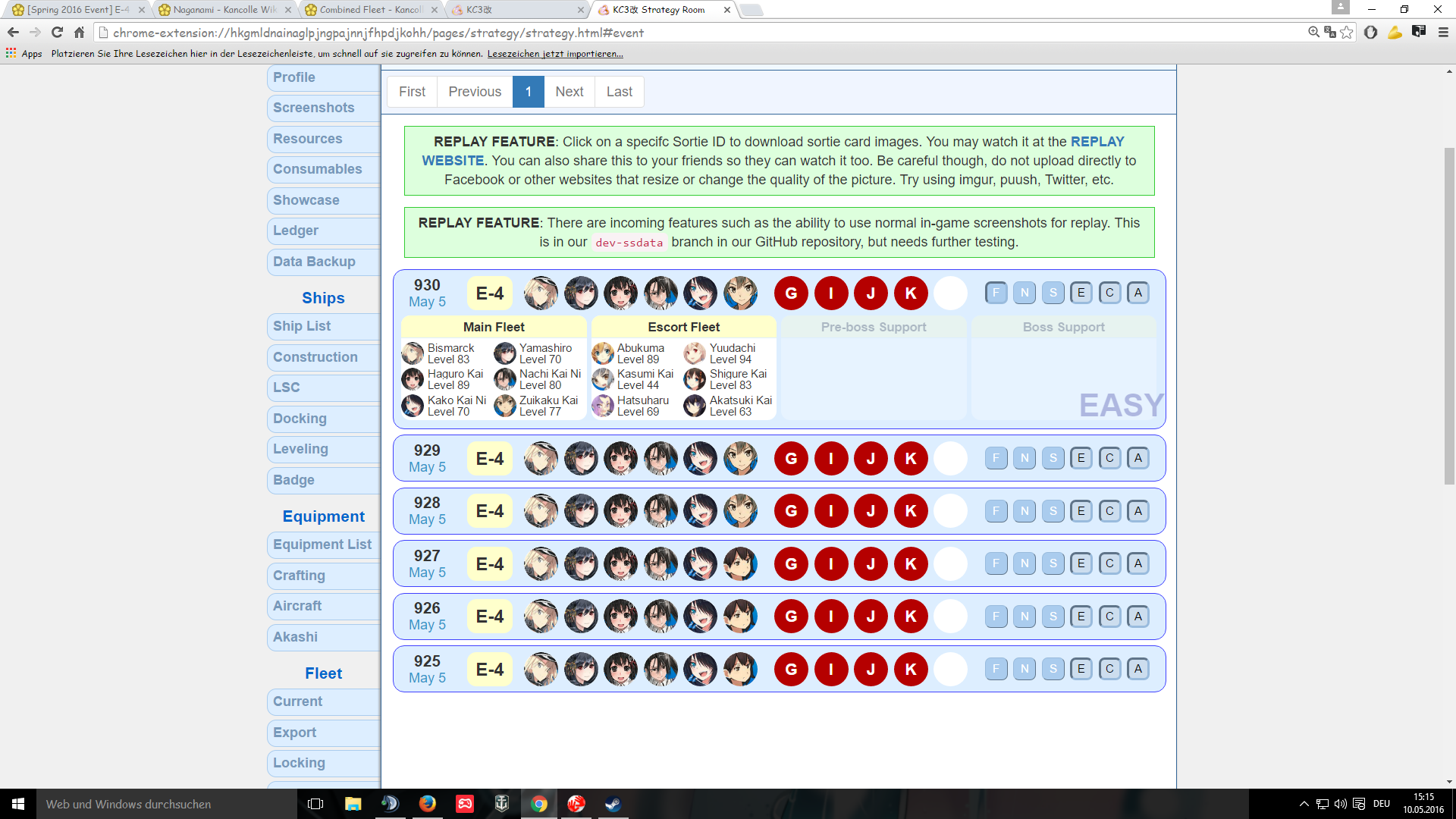Open Chrome menu

click(x=1443, y=33)
